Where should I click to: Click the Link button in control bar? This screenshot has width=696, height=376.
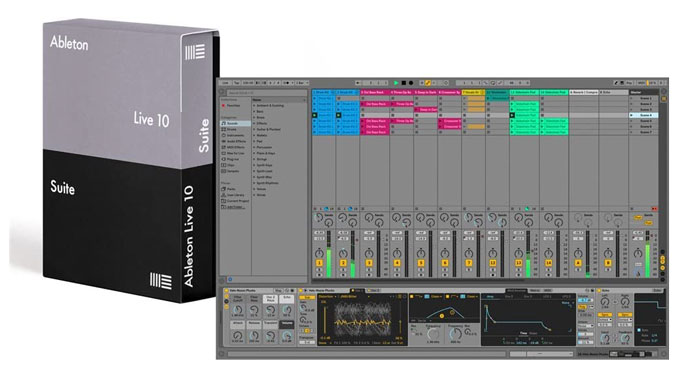pos(225,83)
